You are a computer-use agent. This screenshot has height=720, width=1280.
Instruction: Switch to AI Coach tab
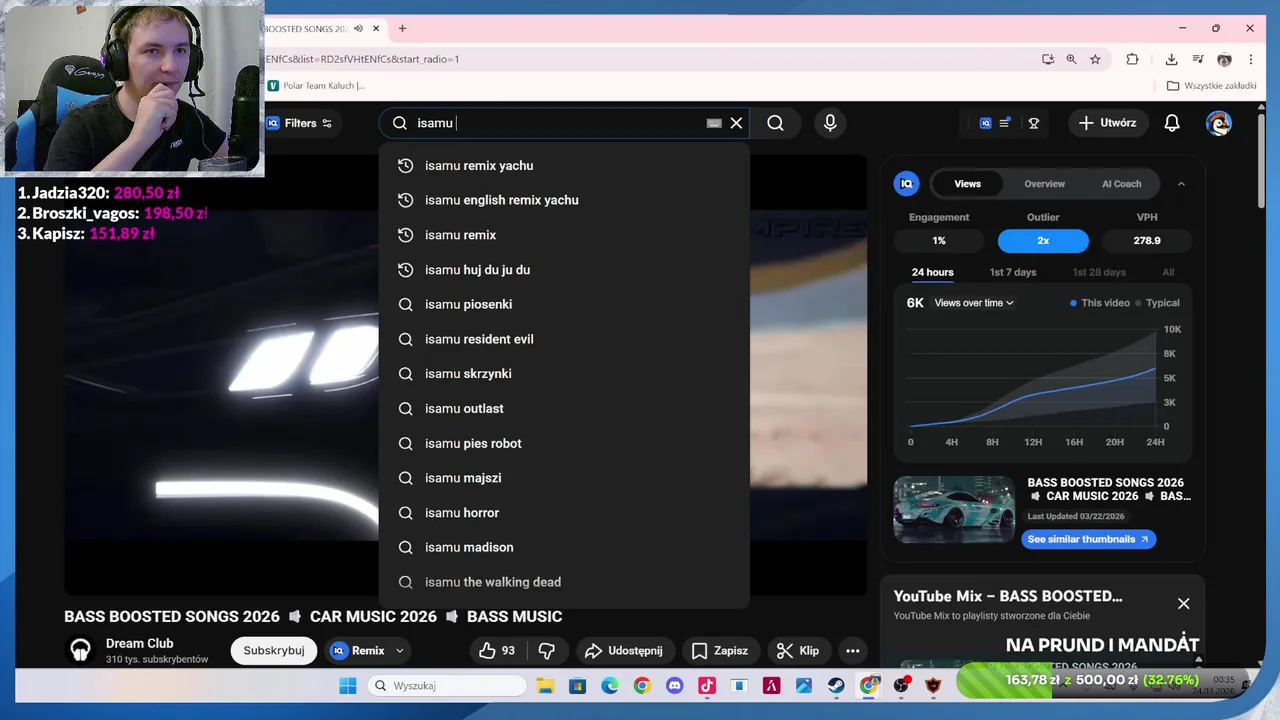point(1121,183)
